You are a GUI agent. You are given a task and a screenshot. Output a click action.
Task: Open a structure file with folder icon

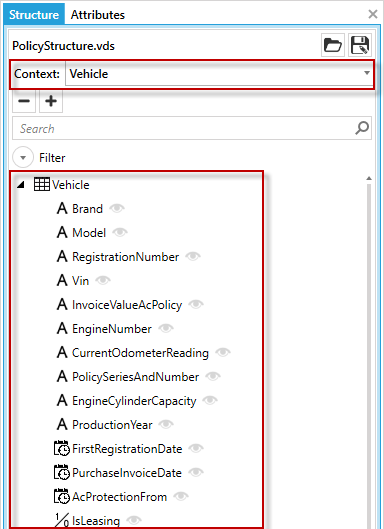click(x=333, y=45)
